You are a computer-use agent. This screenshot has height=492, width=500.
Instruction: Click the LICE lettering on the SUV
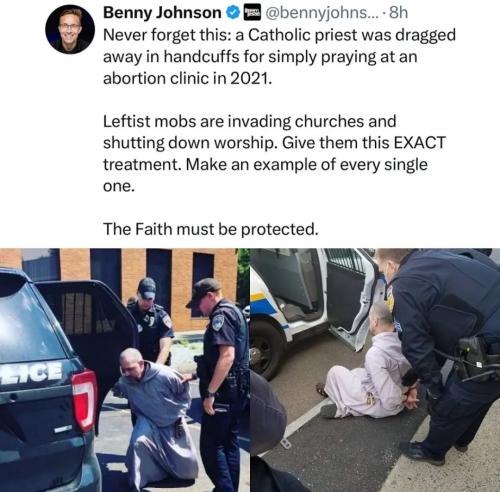click(32, 373)
